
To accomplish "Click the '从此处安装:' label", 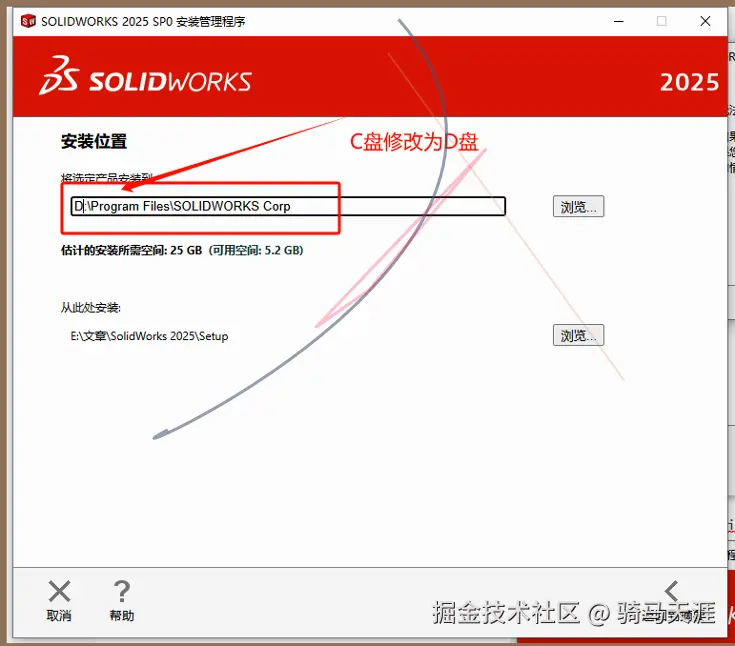I will (90, 308).
